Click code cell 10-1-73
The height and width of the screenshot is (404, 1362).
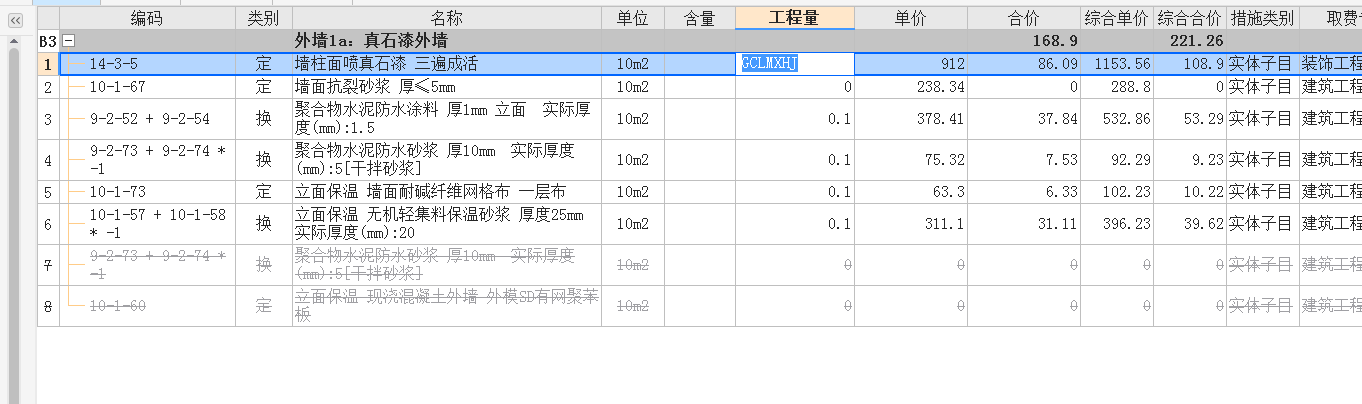click(147, 192)
